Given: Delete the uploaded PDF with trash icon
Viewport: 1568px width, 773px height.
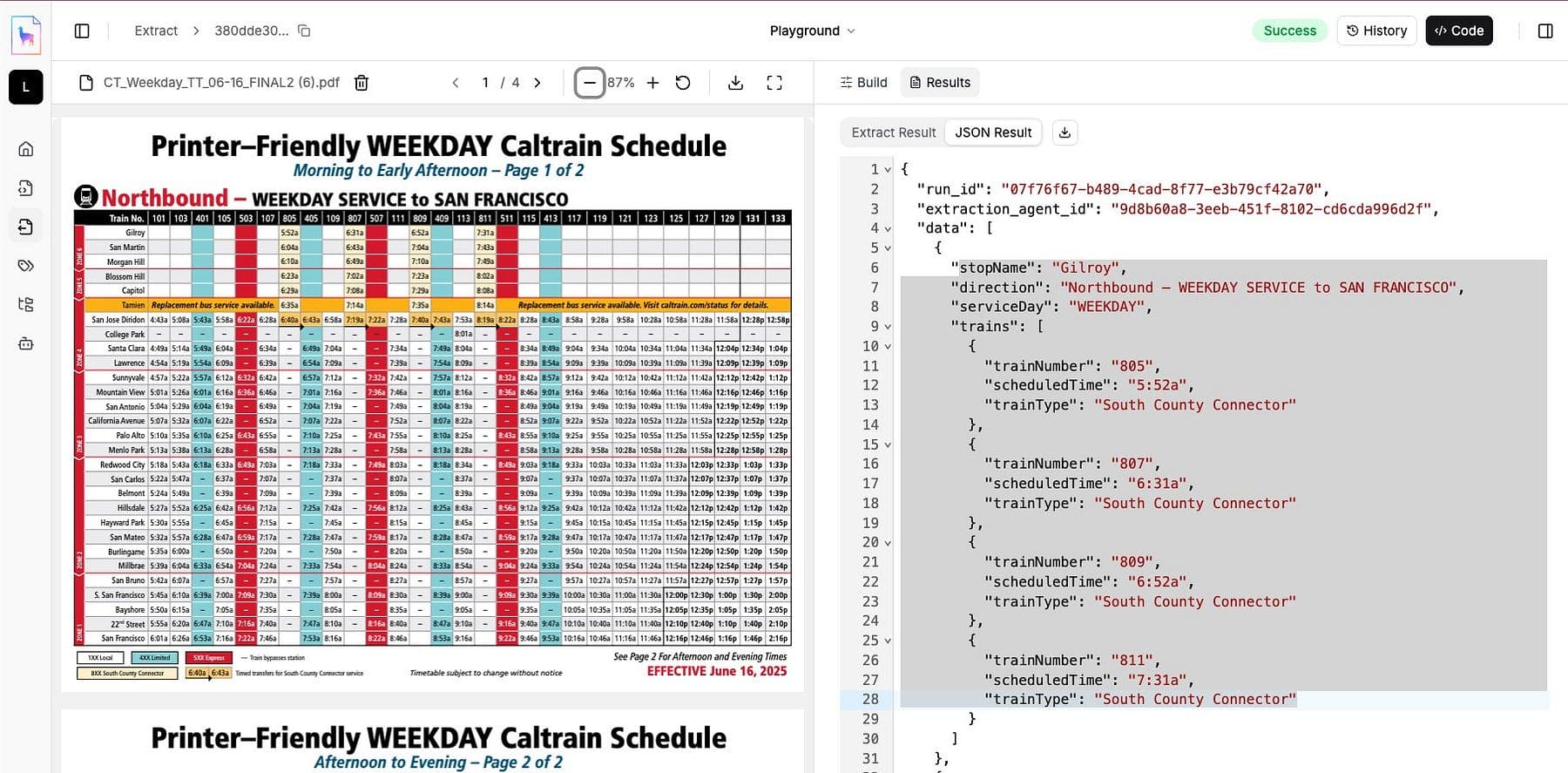Looking at the screenshot, I should pos(362,83).
